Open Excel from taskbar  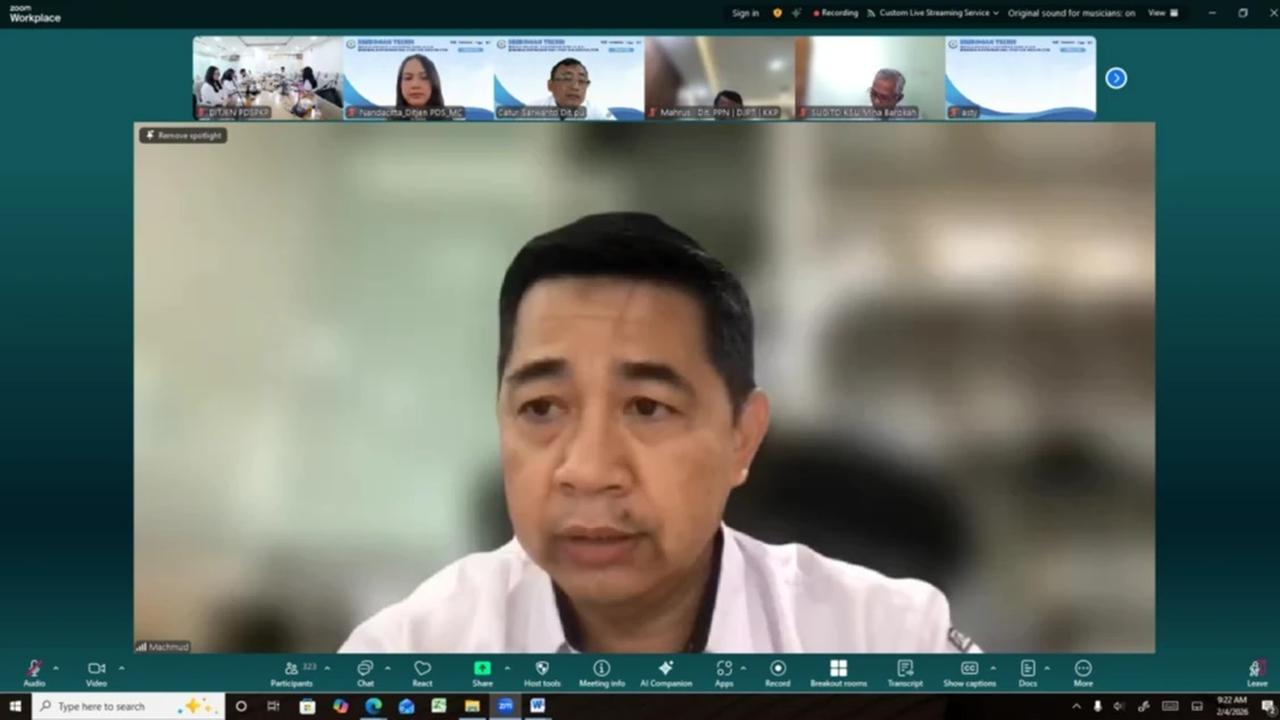pos(439,706)
